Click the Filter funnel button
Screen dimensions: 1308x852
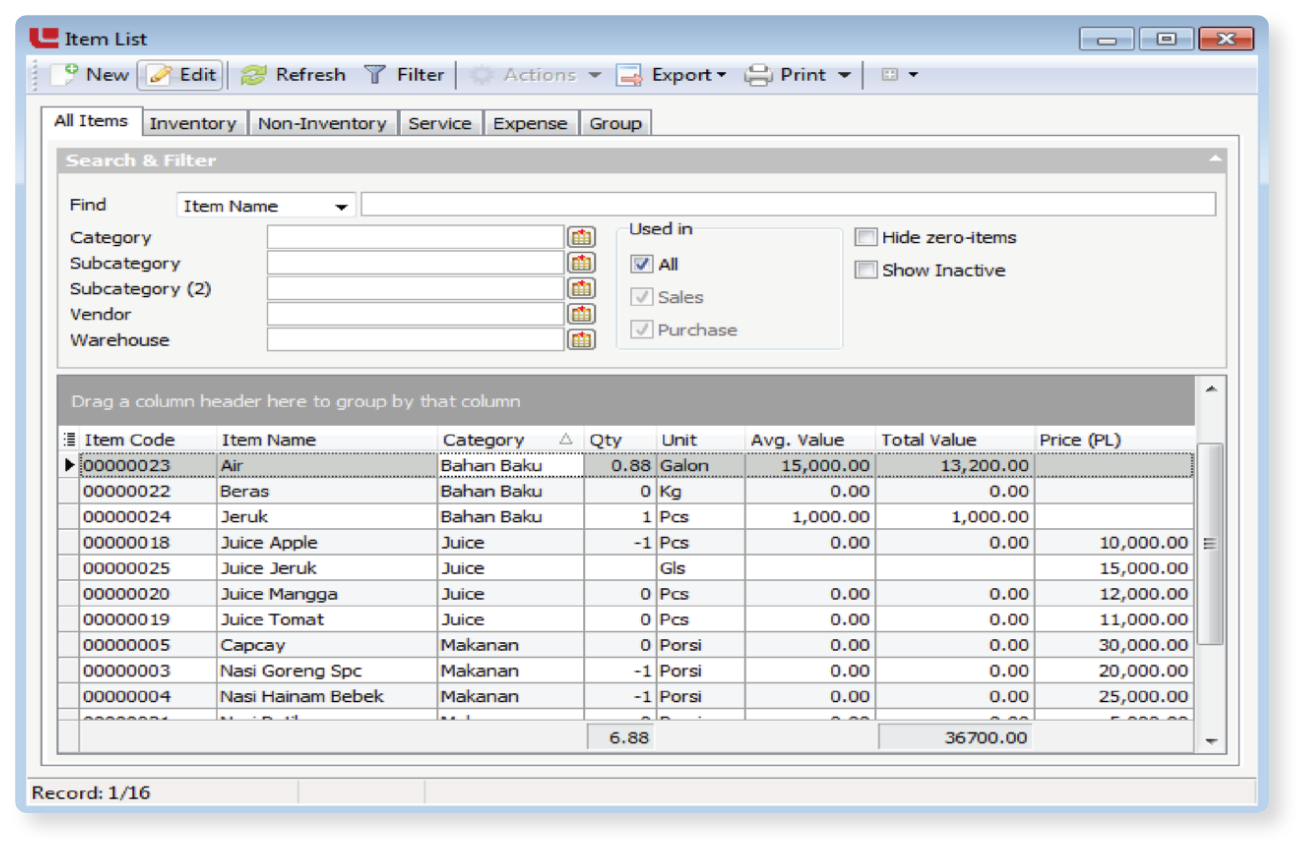pos(403,75)
